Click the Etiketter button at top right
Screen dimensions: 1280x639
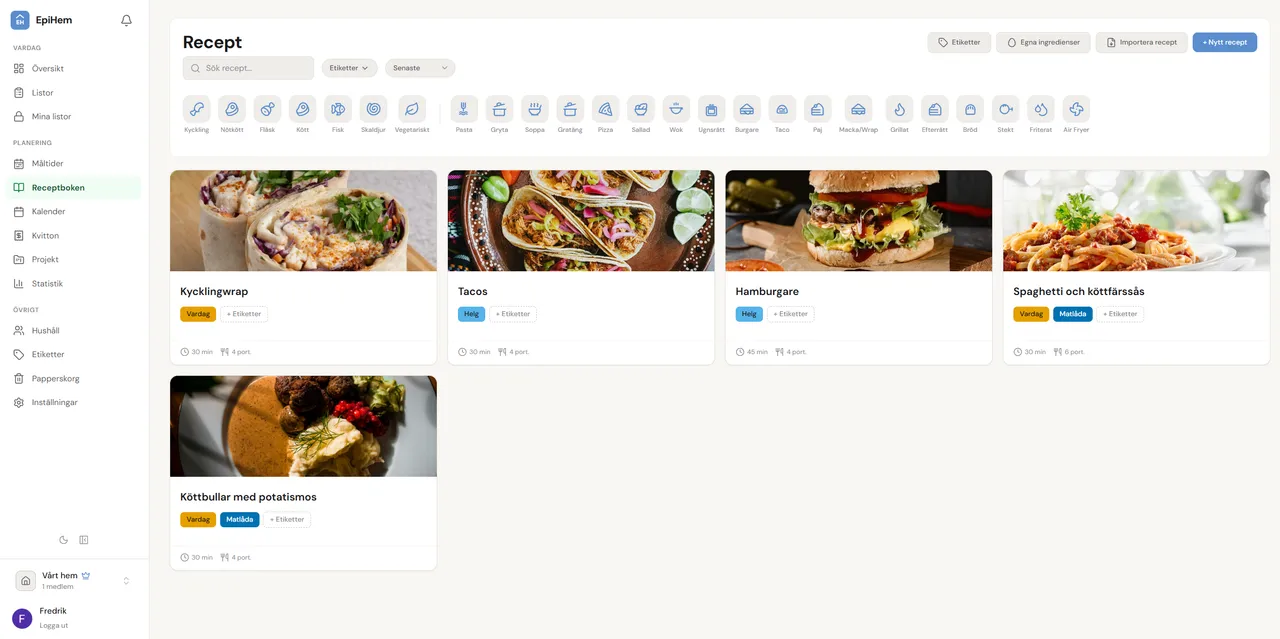tap(959, 42)
